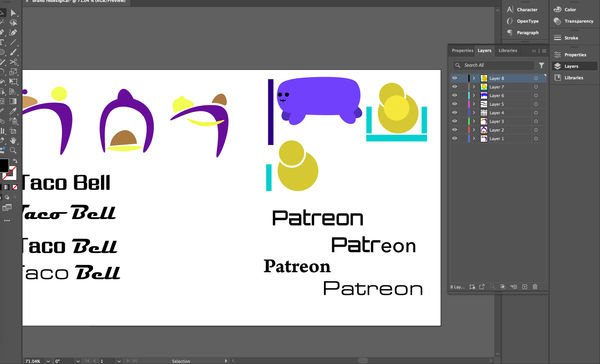Expand Layer 7 contents
Viewport: 600px width, 364px height.
(474, 87)
